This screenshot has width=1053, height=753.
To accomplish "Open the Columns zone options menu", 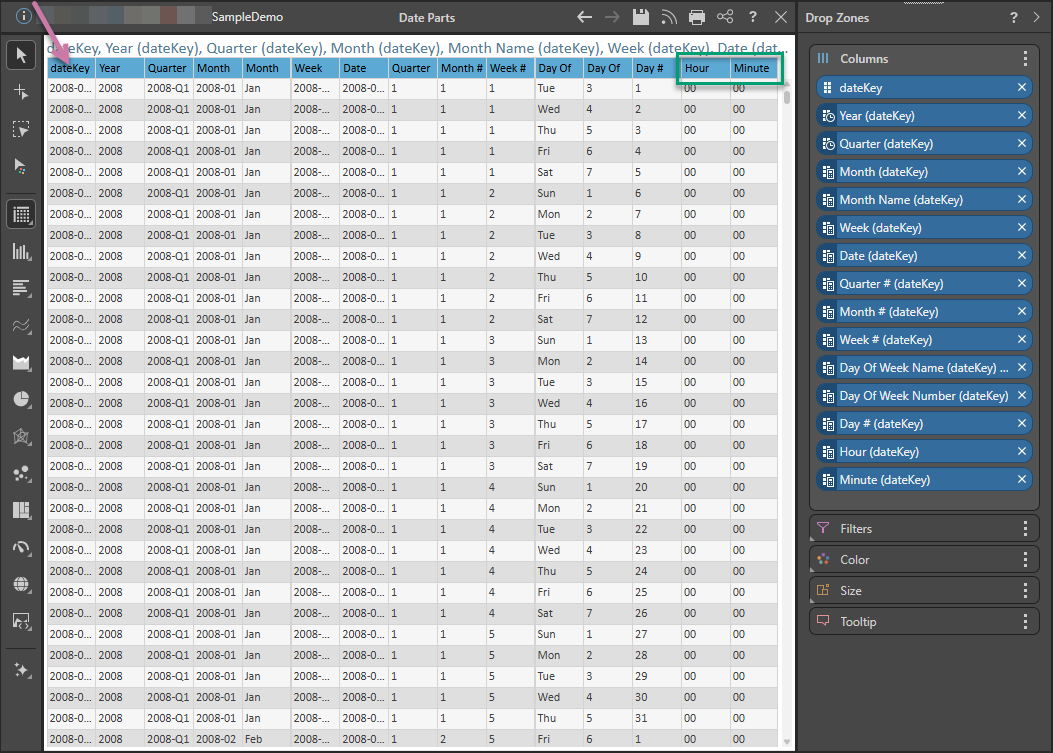I will coord(1025,59).
